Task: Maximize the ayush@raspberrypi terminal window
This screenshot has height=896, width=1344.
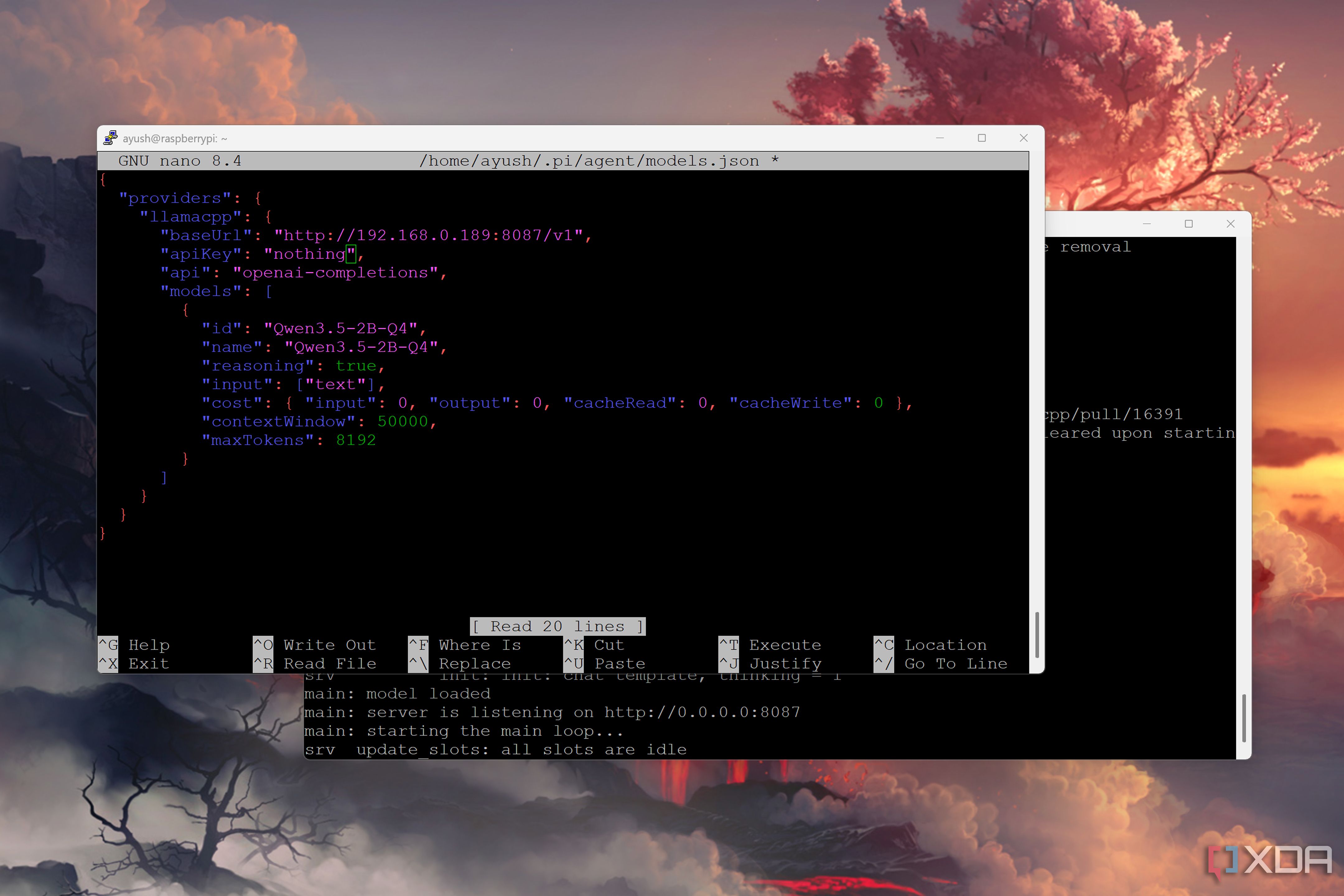Action: [x=982, y=138]
